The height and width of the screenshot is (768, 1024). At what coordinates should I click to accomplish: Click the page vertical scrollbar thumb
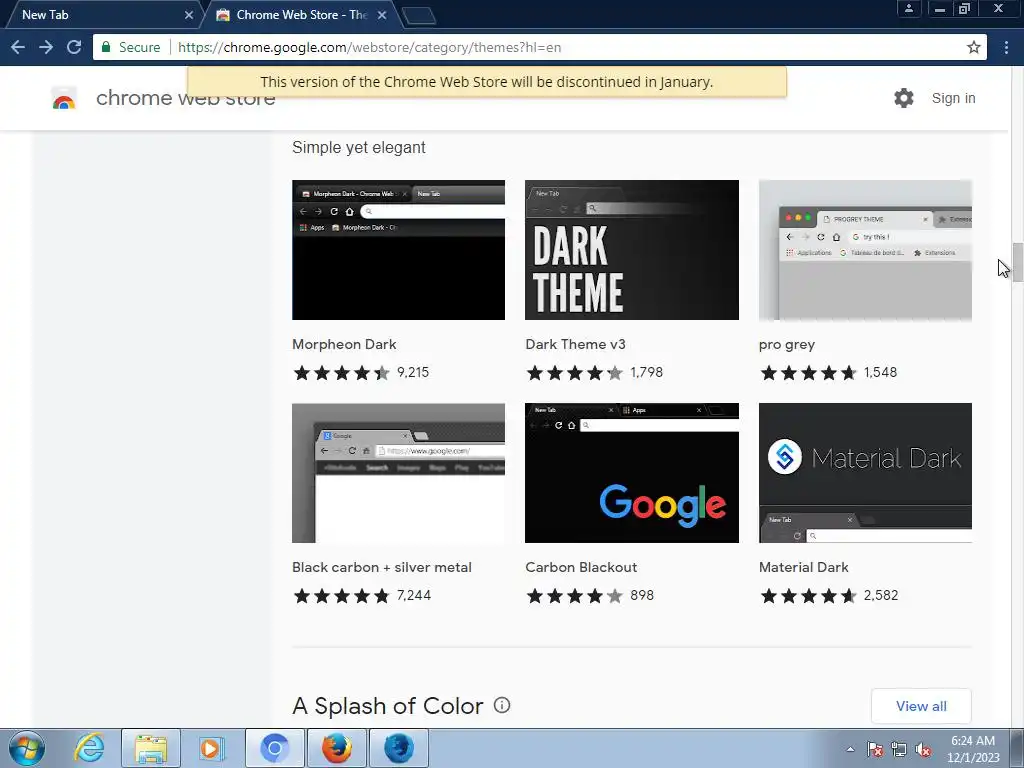(1017, 261)
